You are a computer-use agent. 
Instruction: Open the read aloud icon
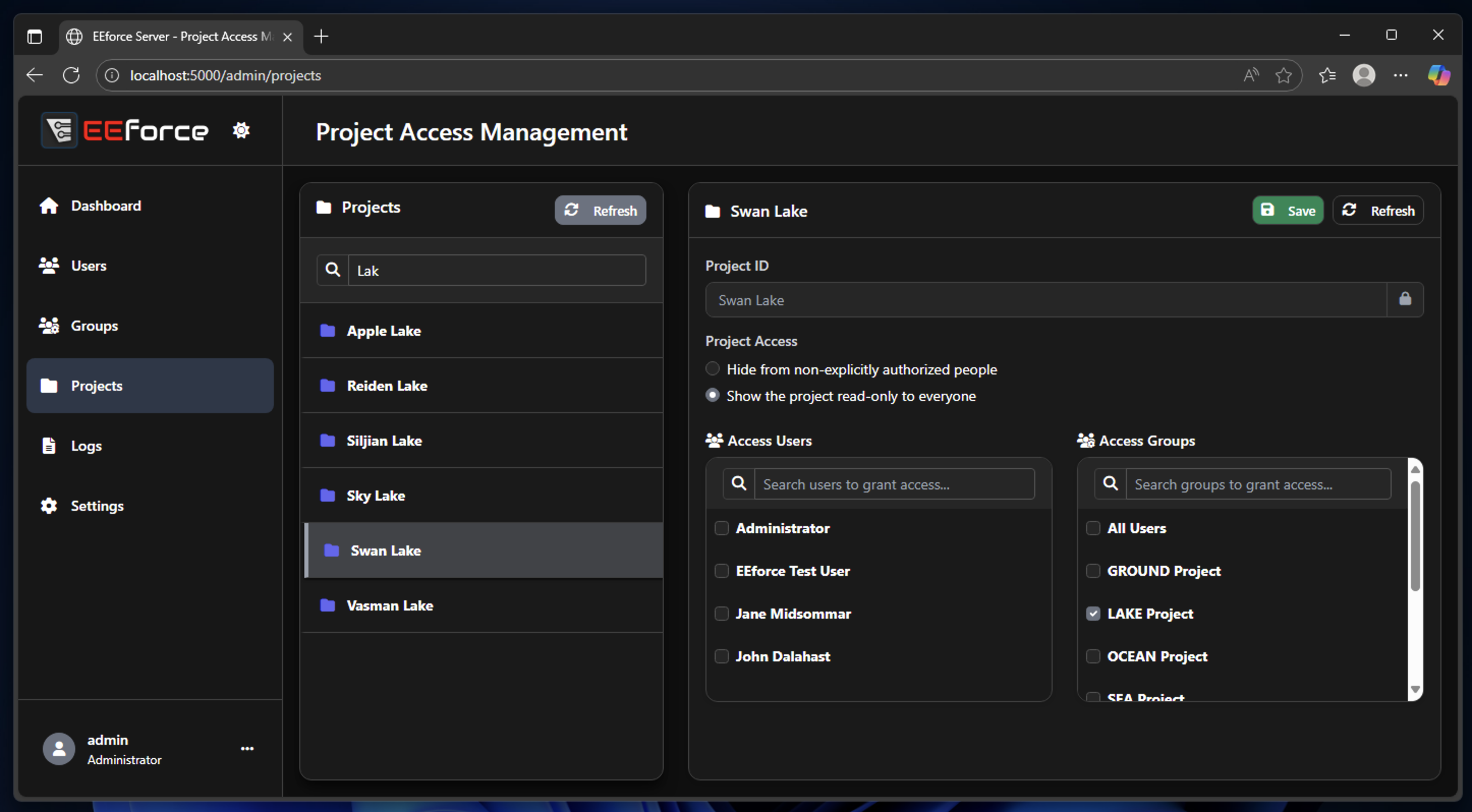click(x=1251, y=75)
